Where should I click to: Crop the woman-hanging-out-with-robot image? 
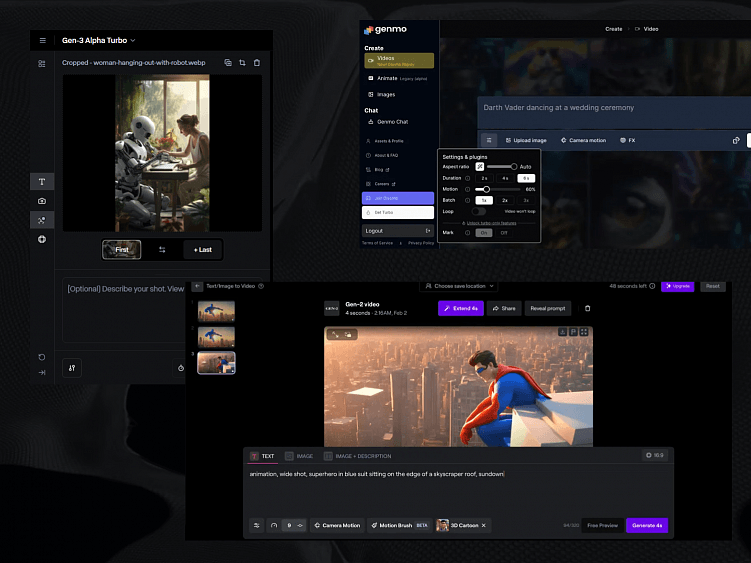(242, 62)
